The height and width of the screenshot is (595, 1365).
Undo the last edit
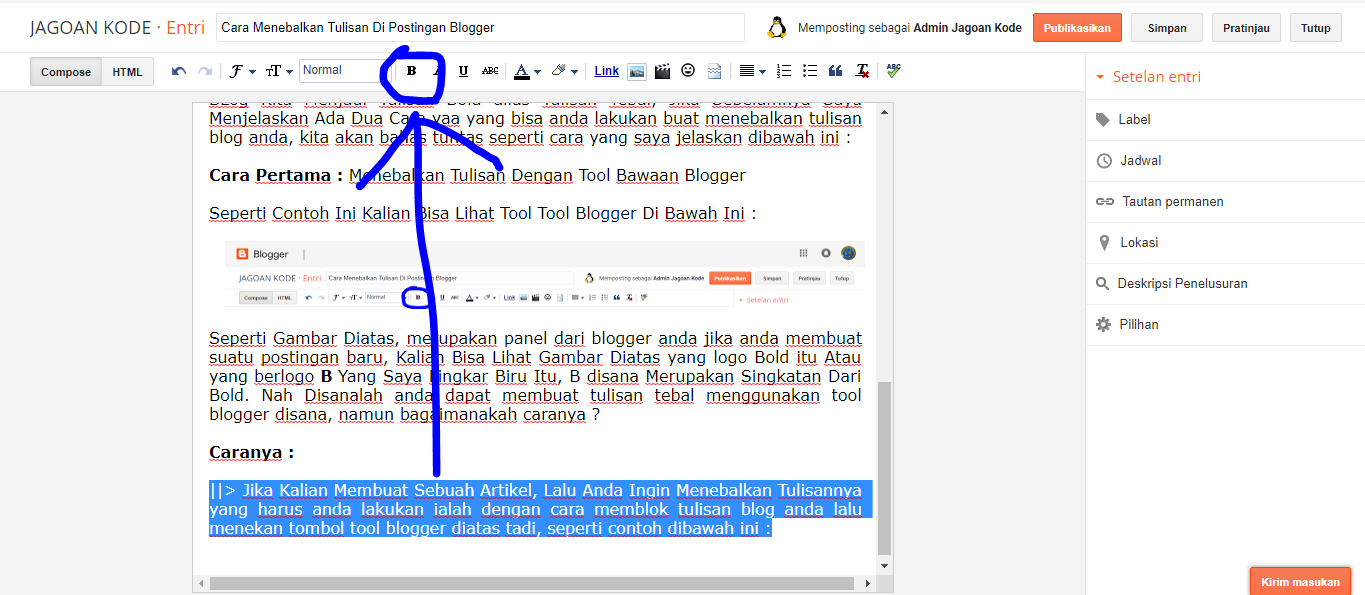click(x=178, y=70)
